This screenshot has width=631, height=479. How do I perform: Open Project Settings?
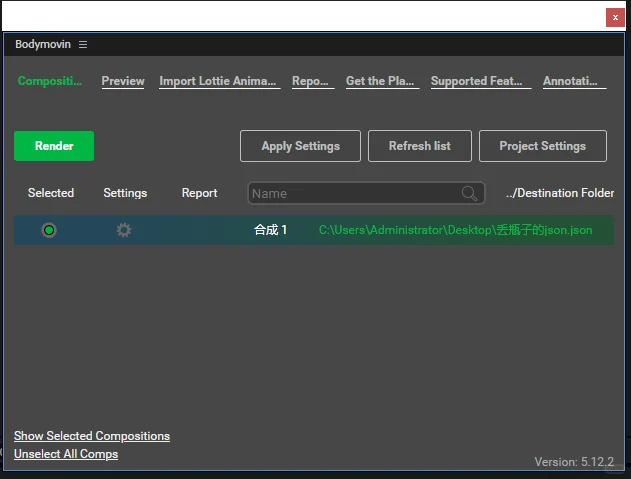point(542,146)
